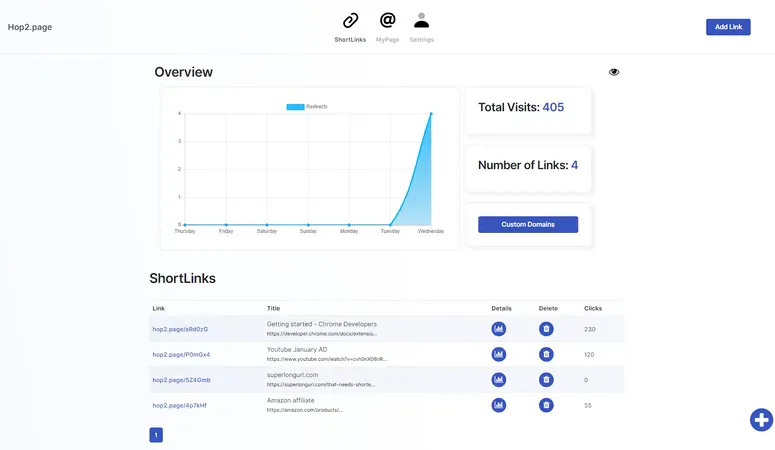Open the Settings person icon
This screenshot has width=775, height=450.
[422, 20]
